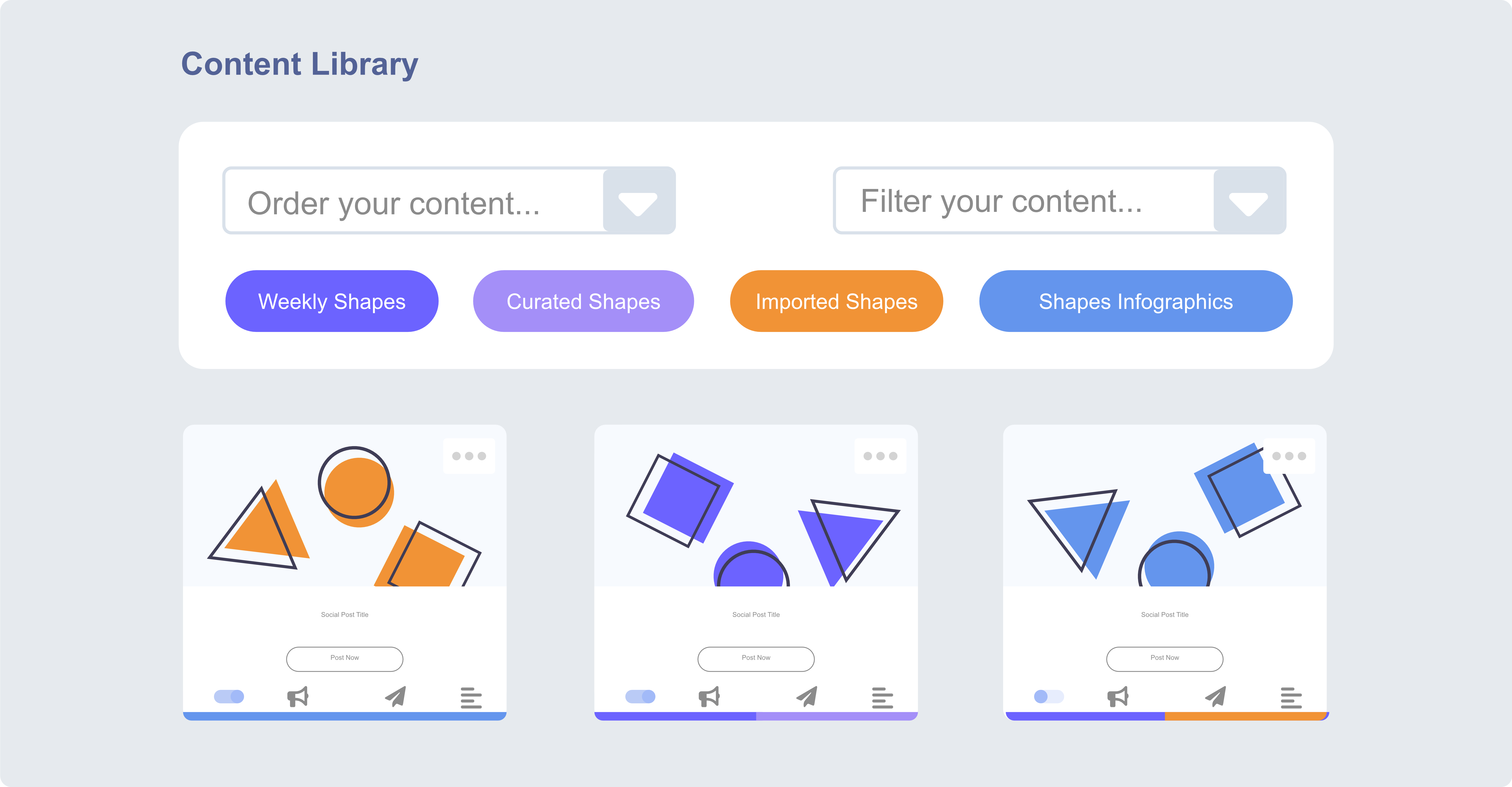
Task: Click the paper plane send icon on the purple shapes card
Action: tap(807, 696)
